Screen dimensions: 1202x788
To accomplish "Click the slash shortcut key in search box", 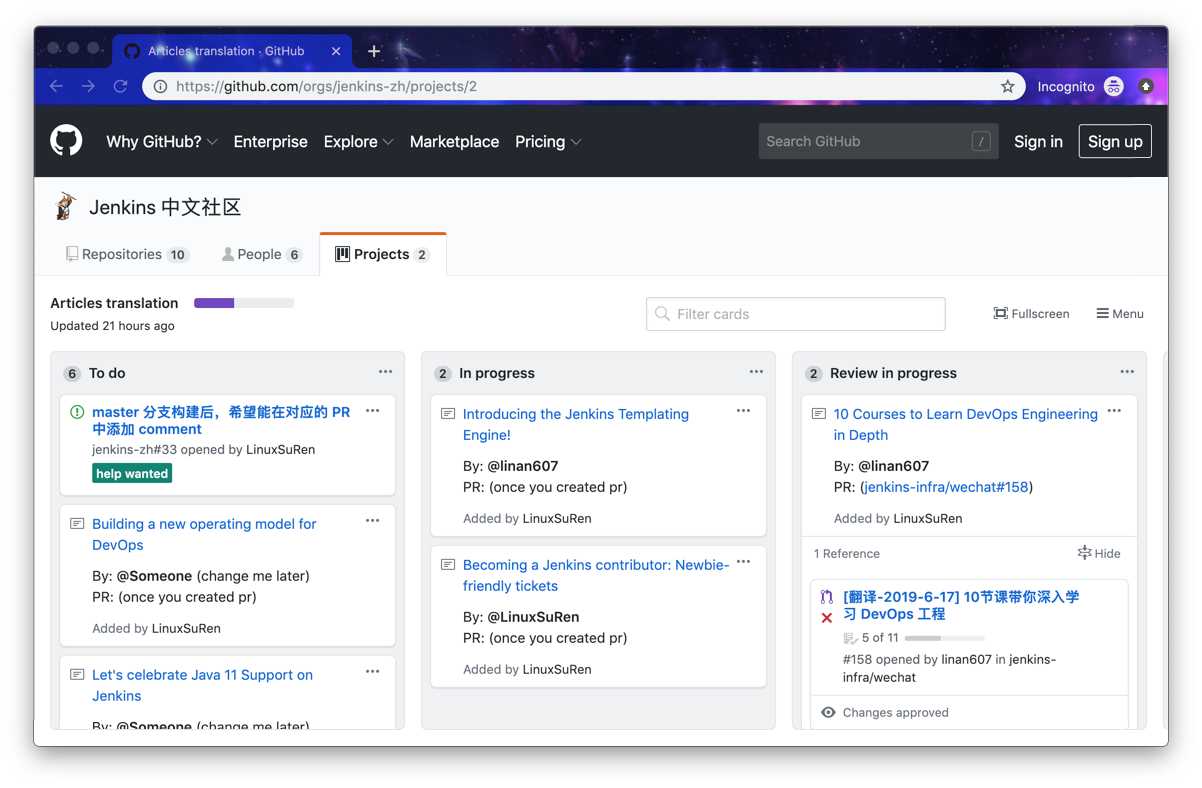I will pos(981,142).
